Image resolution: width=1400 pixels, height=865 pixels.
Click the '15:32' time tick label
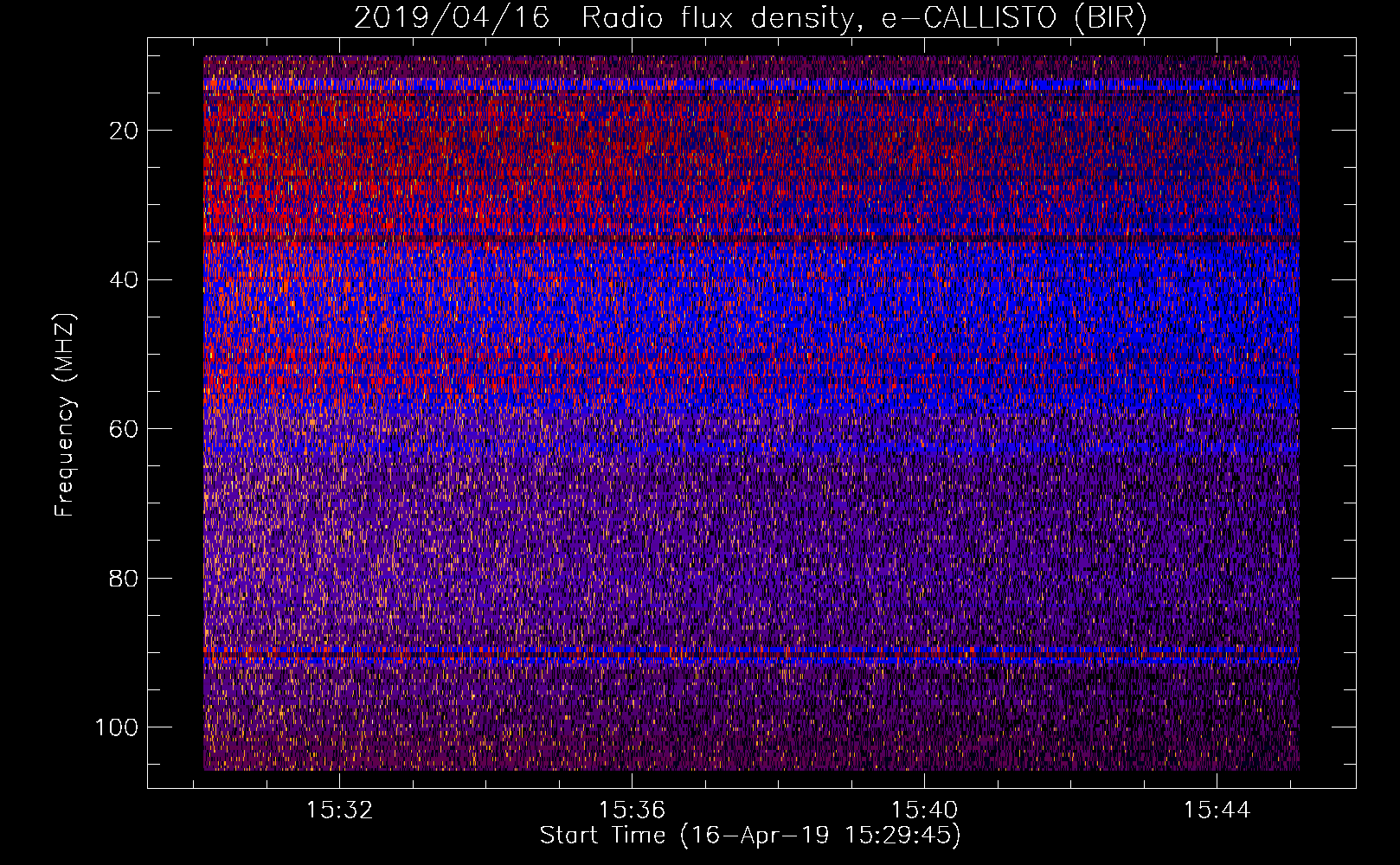pyautogui.click(x=339, y=811)
